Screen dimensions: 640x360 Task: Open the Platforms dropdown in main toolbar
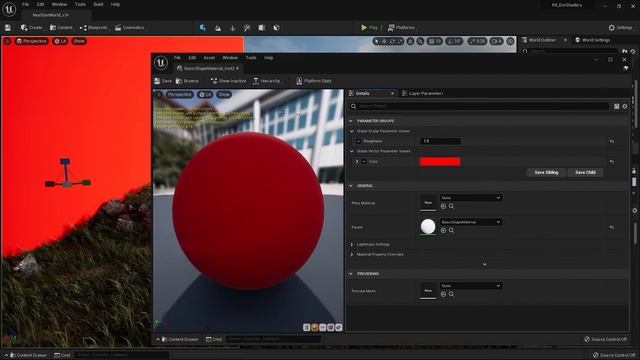[x=401, y=28]
